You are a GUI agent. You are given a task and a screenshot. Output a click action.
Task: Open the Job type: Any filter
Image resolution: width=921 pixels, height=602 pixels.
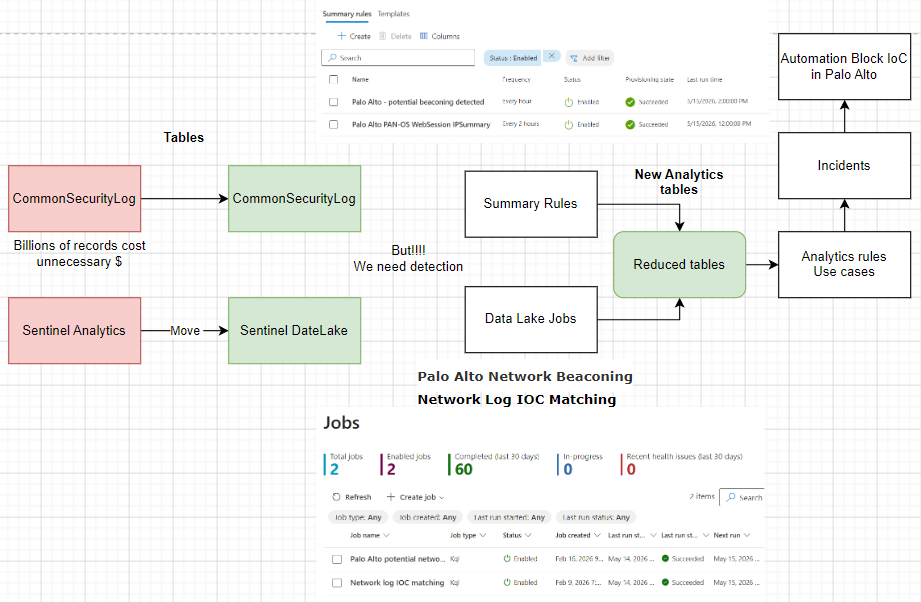click(x=358, y=517)
